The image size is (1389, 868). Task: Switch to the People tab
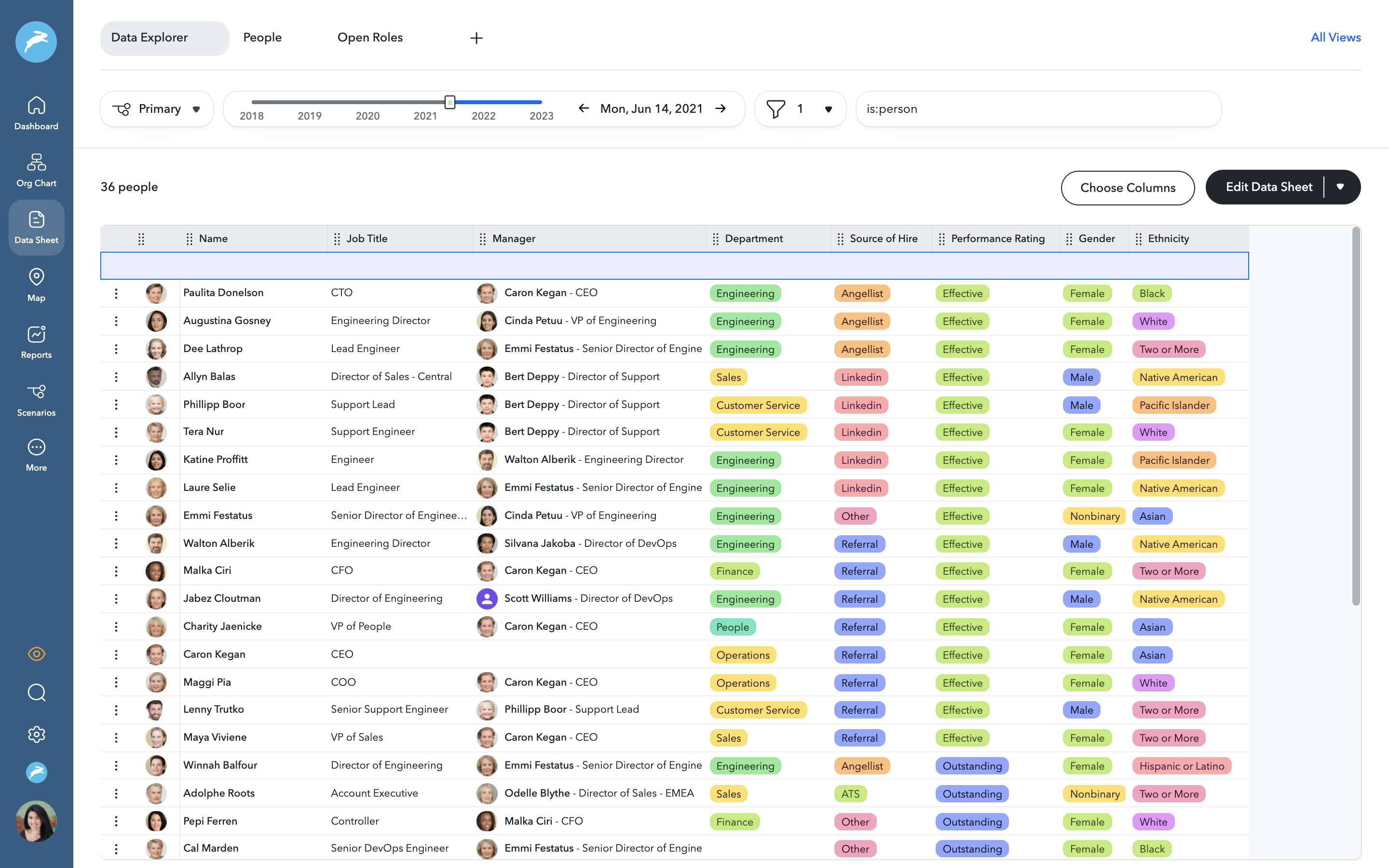click(263, 37)
